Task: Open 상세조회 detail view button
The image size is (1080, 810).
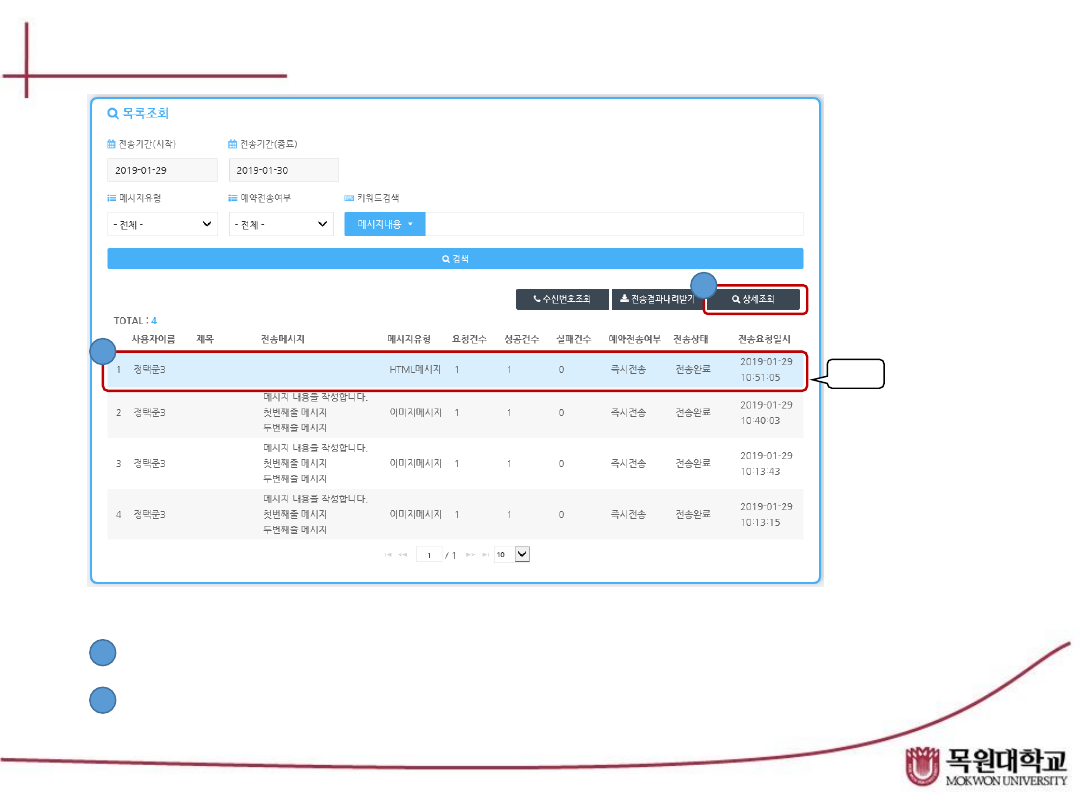Action: [753, 299]
